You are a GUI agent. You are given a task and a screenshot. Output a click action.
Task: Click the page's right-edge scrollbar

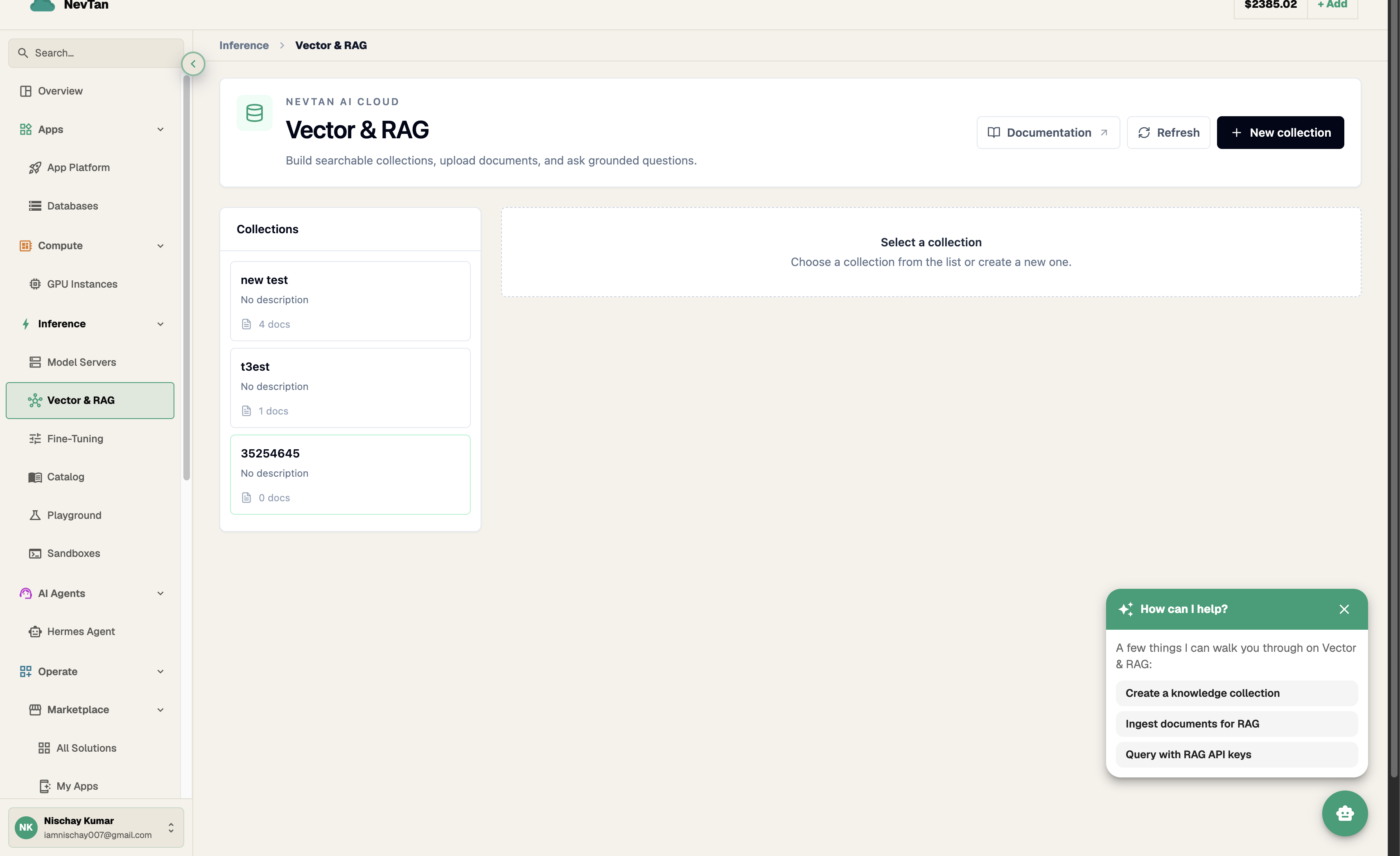click(x=1393, y=389)
